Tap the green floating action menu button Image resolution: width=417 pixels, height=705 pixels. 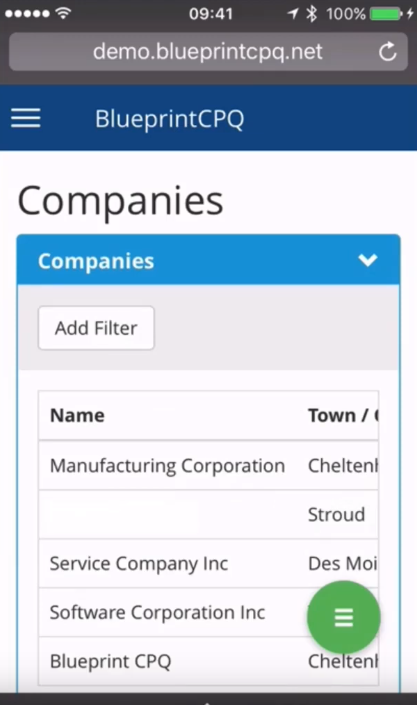pos(344,617)
